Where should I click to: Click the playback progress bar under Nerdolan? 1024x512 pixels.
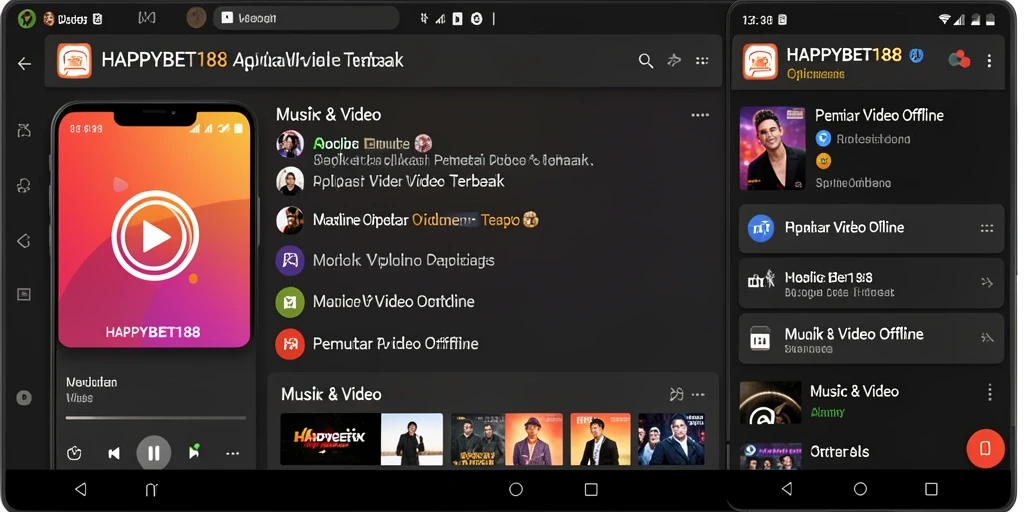point(156,417)
